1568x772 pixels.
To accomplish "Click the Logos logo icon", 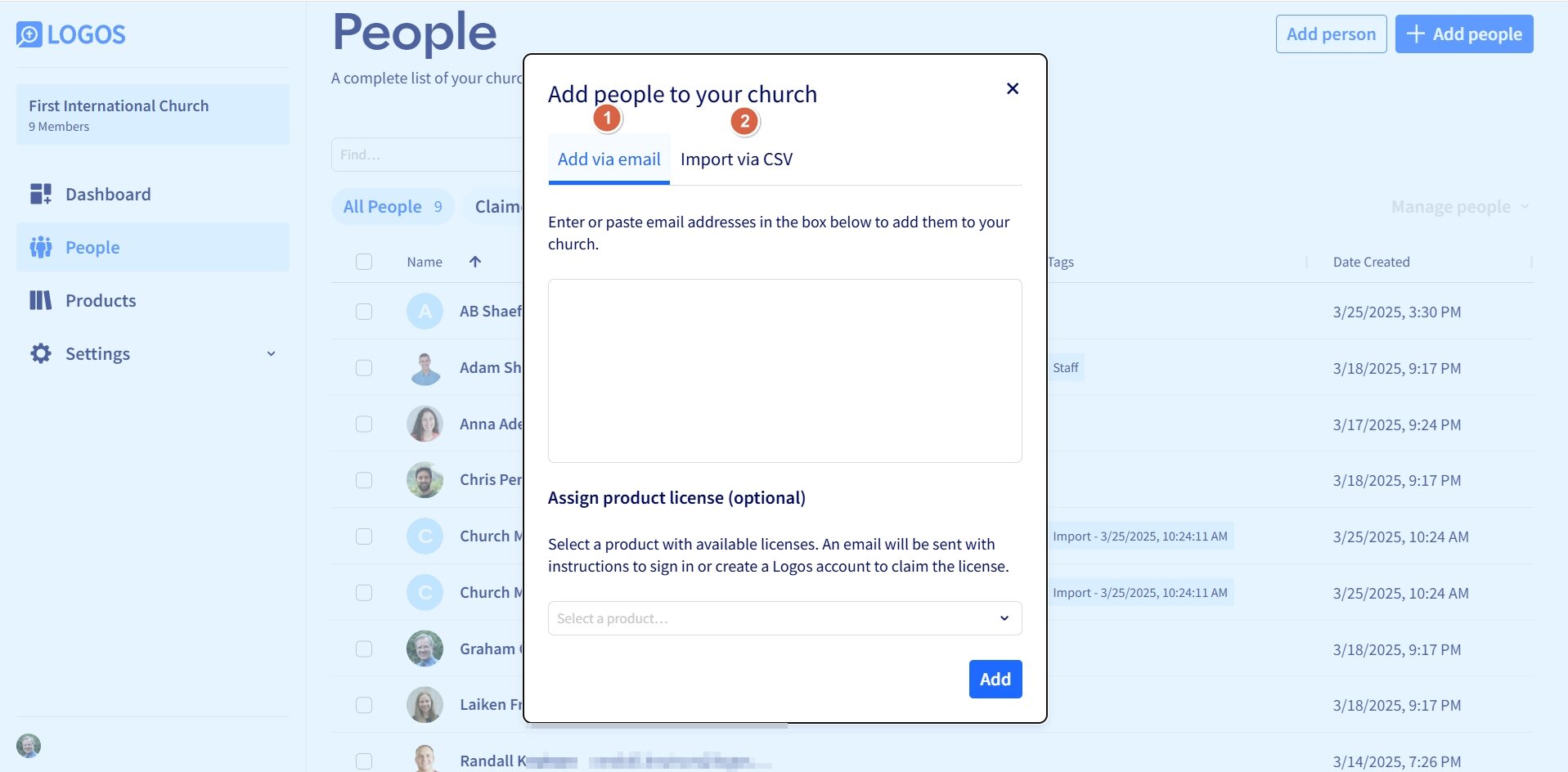I will click(29, 34).
